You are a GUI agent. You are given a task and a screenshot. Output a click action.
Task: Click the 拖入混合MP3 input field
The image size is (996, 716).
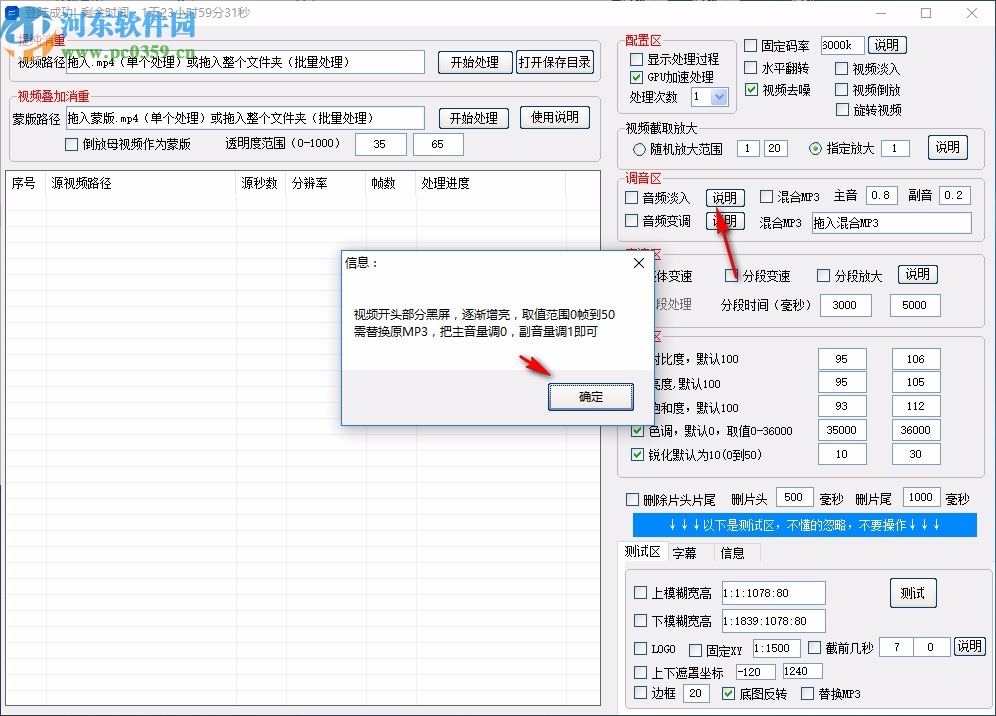coord(890,223)
